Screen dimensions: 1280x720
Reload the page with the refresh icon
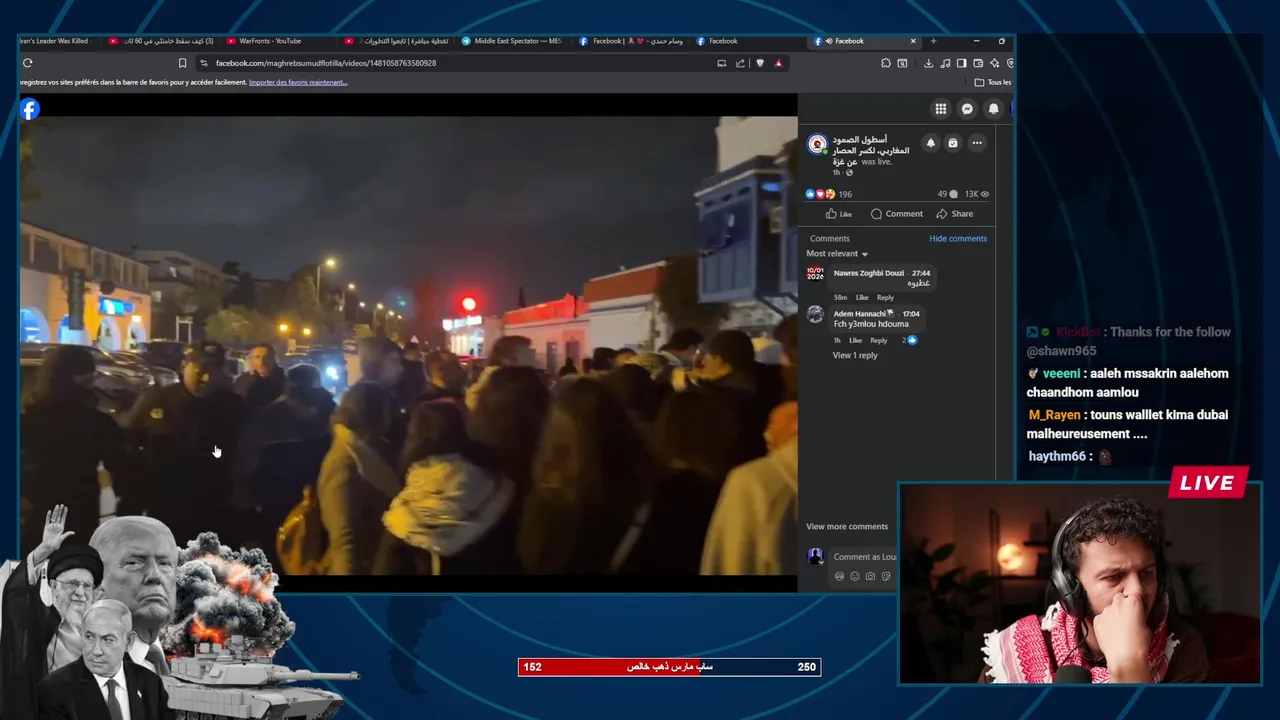27,63
